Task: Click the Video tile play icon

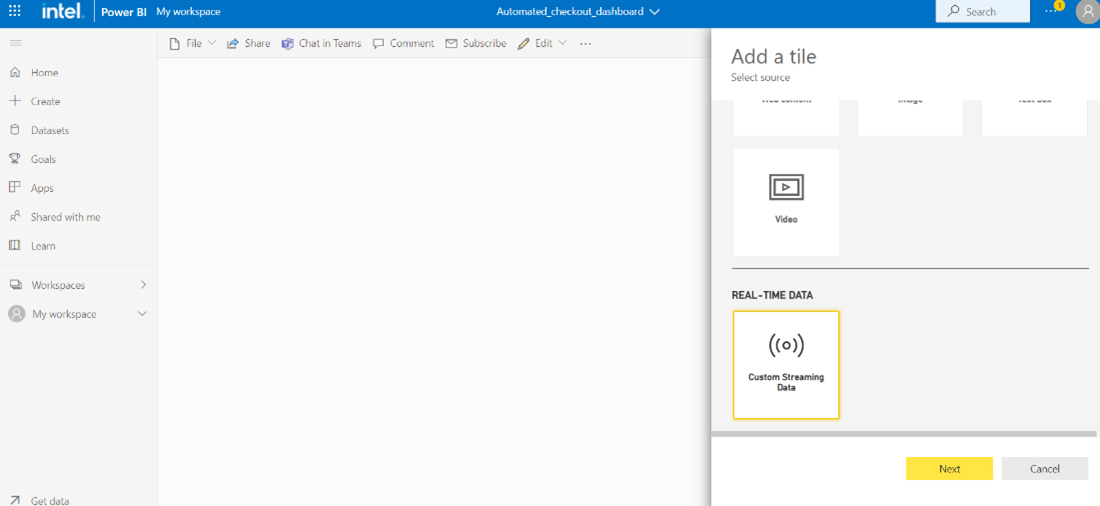Action: point(786,187)
